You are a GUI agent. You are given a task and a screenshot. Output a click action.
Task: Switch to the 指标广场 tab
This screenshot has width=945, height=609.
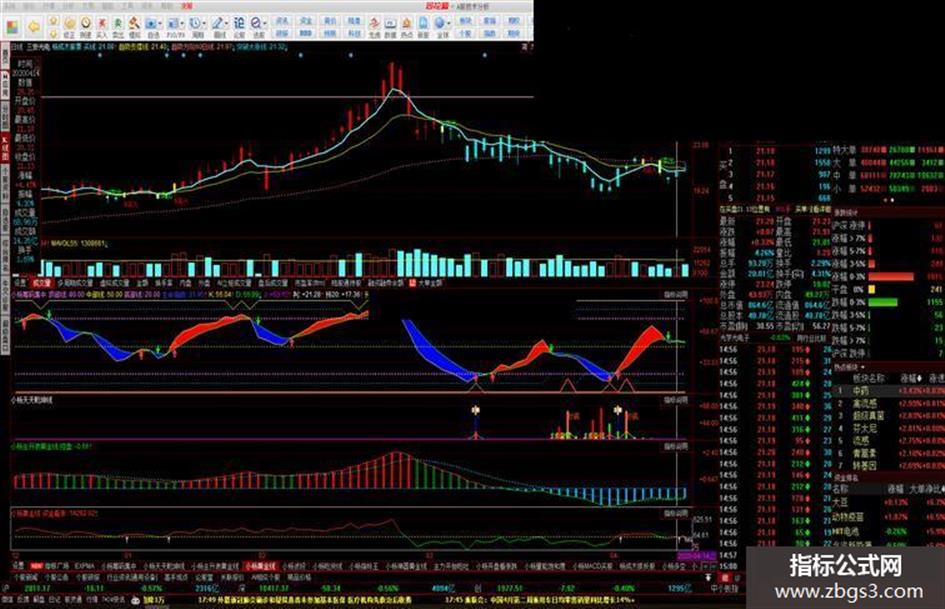tap(57, 566)
